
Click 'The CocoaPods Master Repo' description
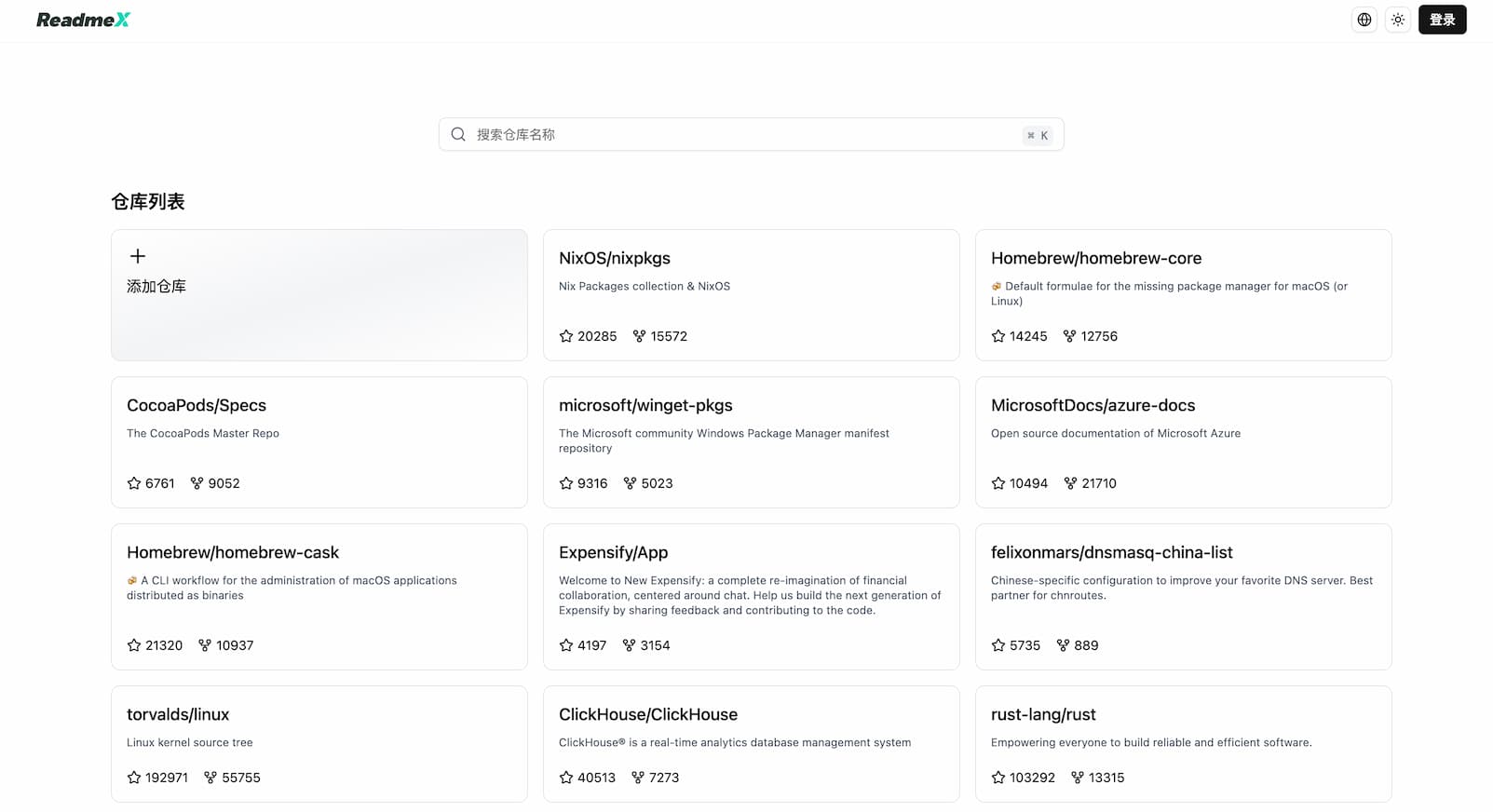(203, 433)
